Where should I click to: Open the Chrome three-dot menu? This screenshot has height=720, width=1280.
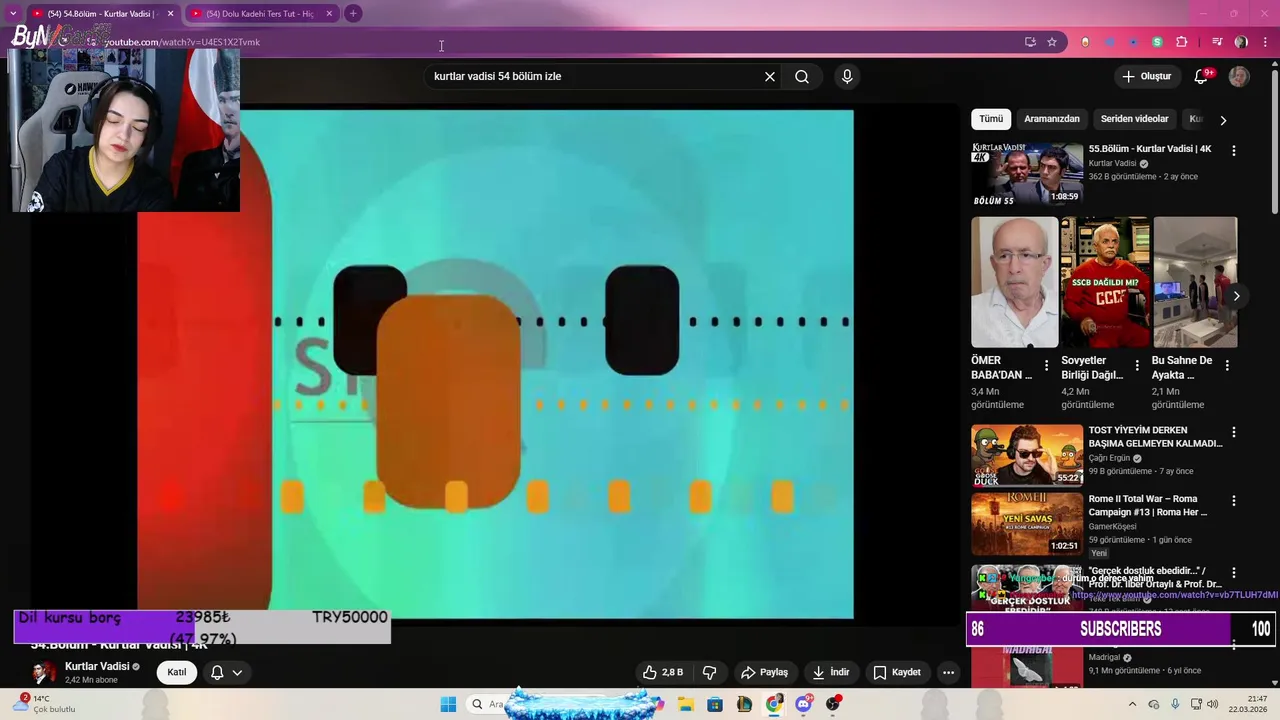point(1266,42)
